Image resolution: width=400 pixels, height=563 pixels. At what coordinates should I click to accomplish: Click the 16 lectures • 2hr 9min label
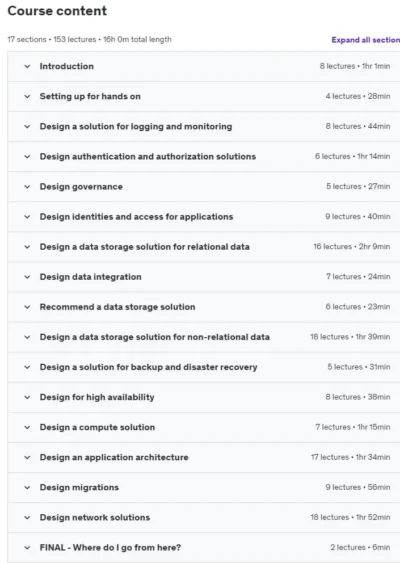tap(352, 247)
